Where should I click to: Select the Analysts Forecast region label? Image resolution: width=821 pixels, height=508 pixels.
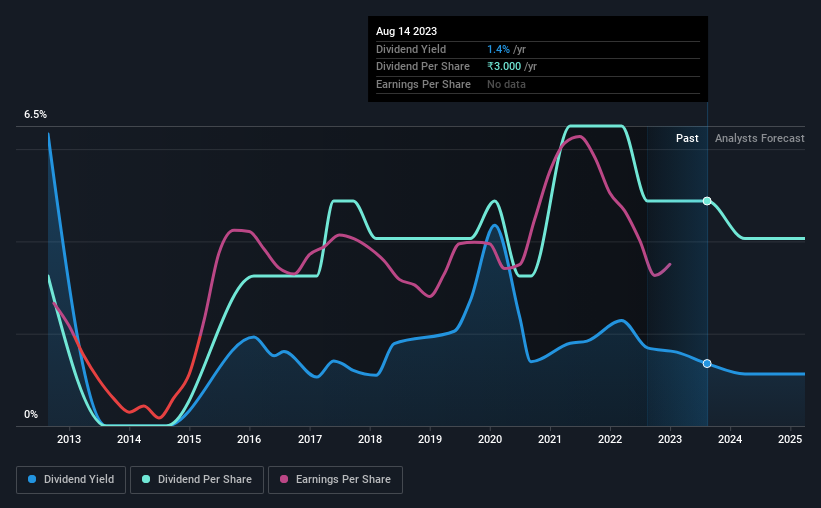[x=760, y=138]
